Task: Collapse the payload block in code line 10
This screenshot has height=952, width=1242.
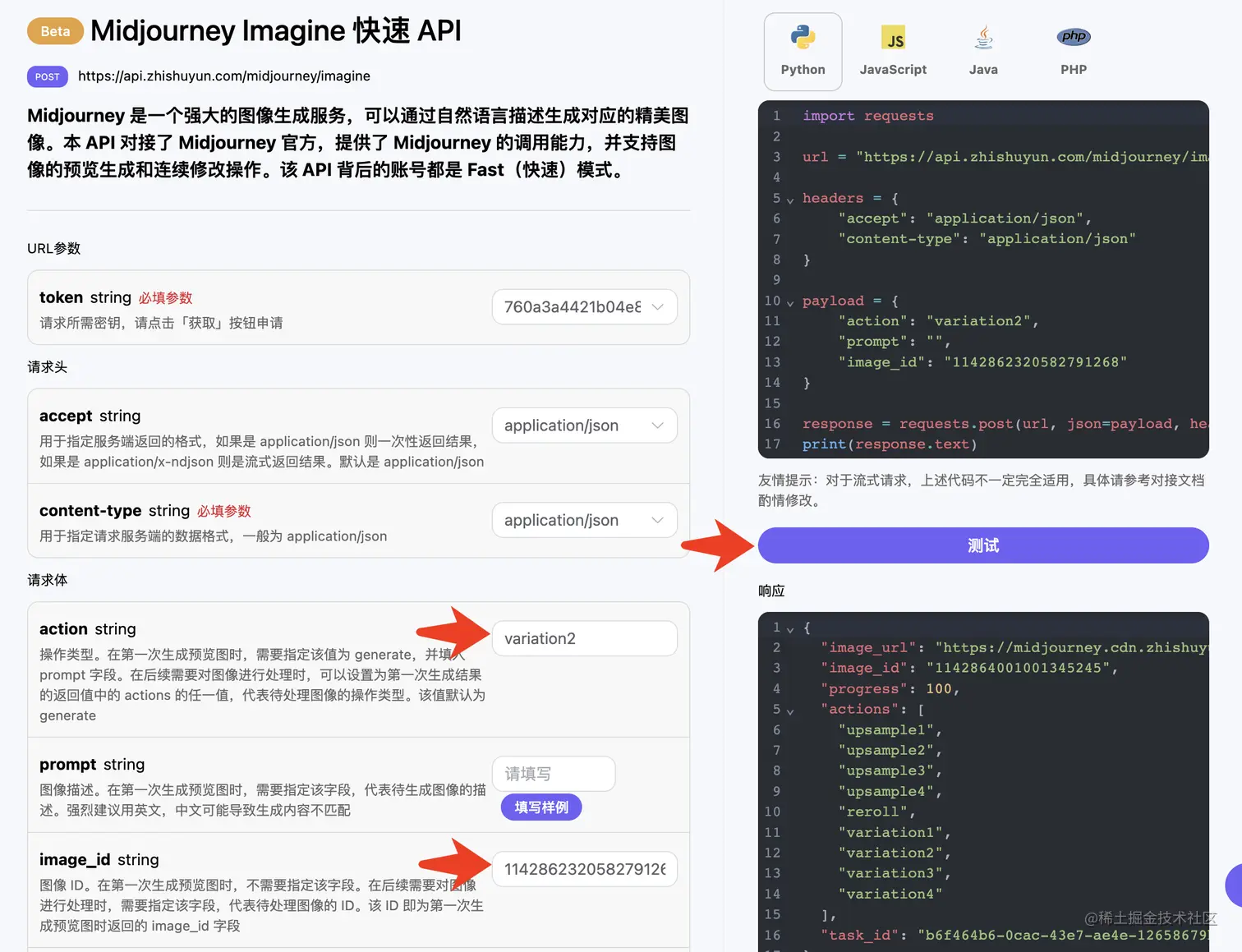Action: coord(790,302)
